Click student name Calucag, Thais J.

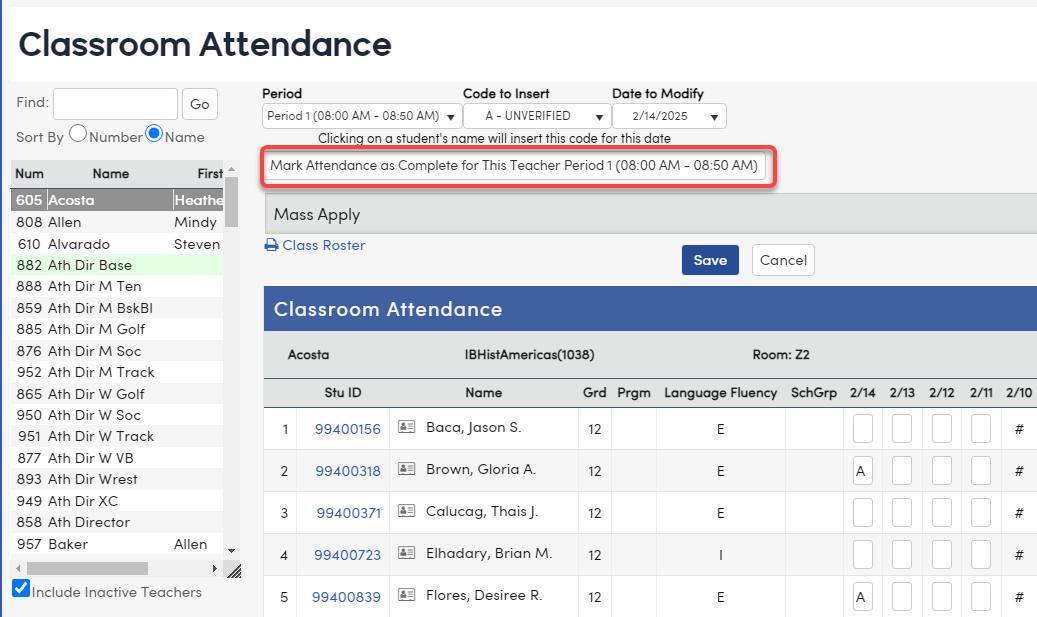click(x=482, y=512)
